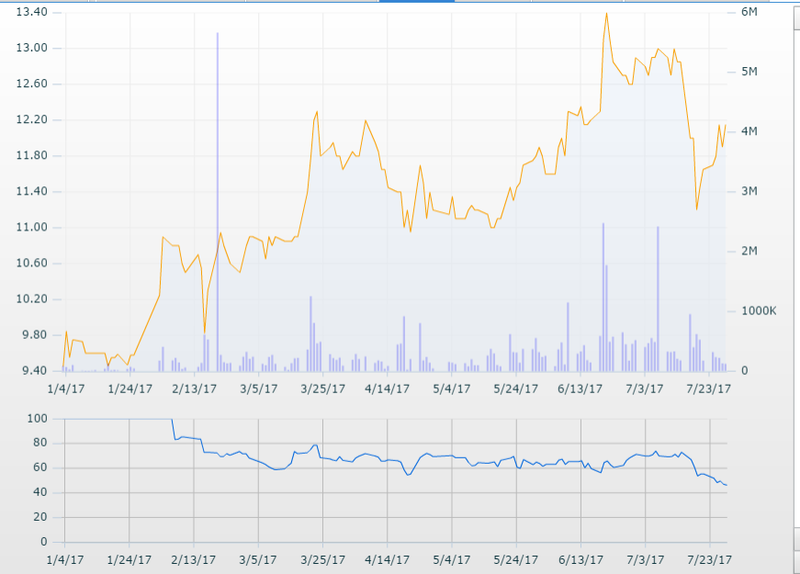Click the right end of the blue indicator line
The height and width of the screenshot is (574, 800).
(x=727, y=486)
